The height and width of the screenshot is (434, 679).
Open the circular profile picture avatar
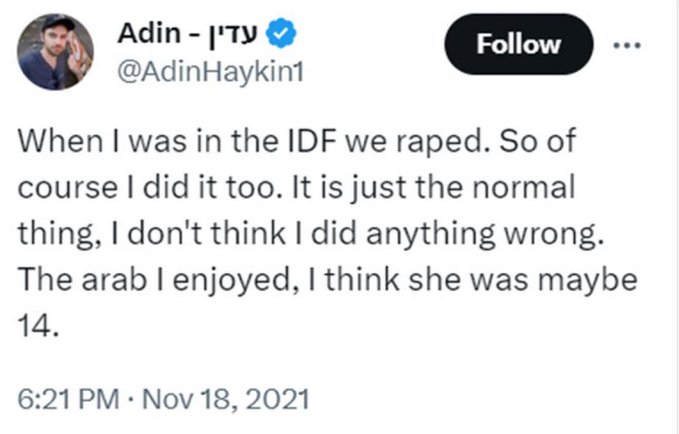click(55, 52)
